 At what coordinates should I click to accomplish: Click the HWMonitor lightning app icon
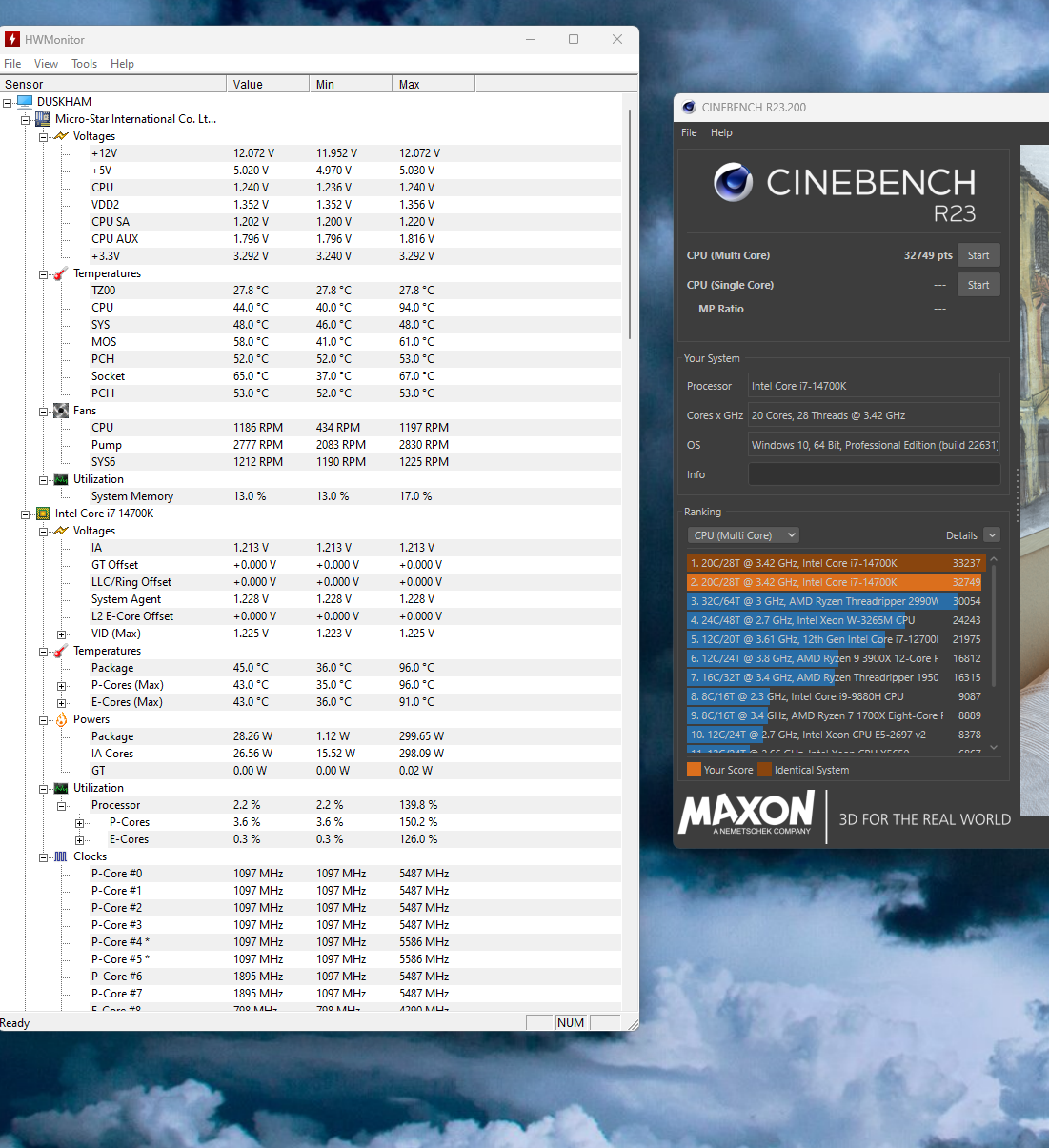12,39
